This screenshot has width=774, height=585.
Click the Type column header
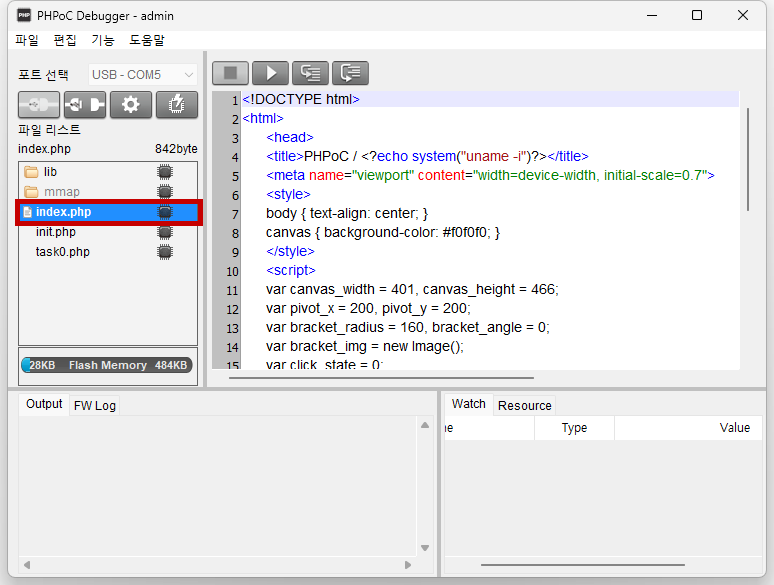pos(575,428)
